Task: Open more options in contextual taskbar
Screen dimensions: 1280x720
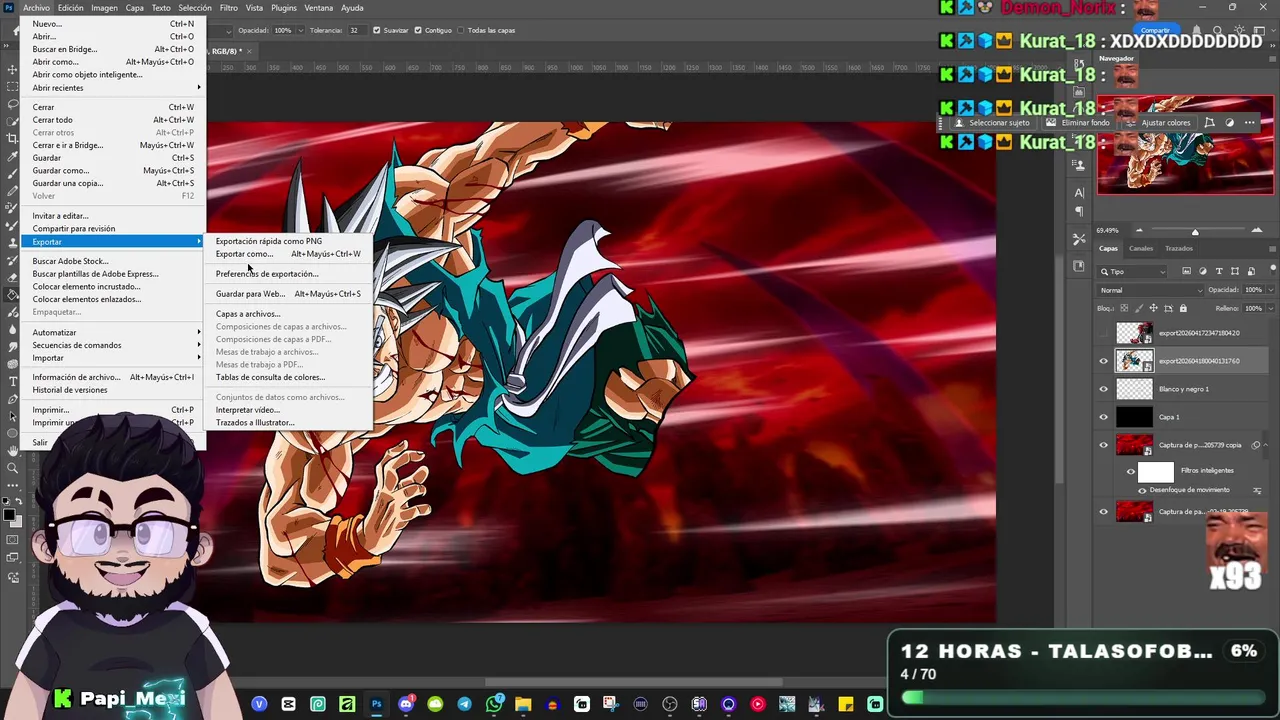Action: pyautogui.click(x=1249, y=123)
